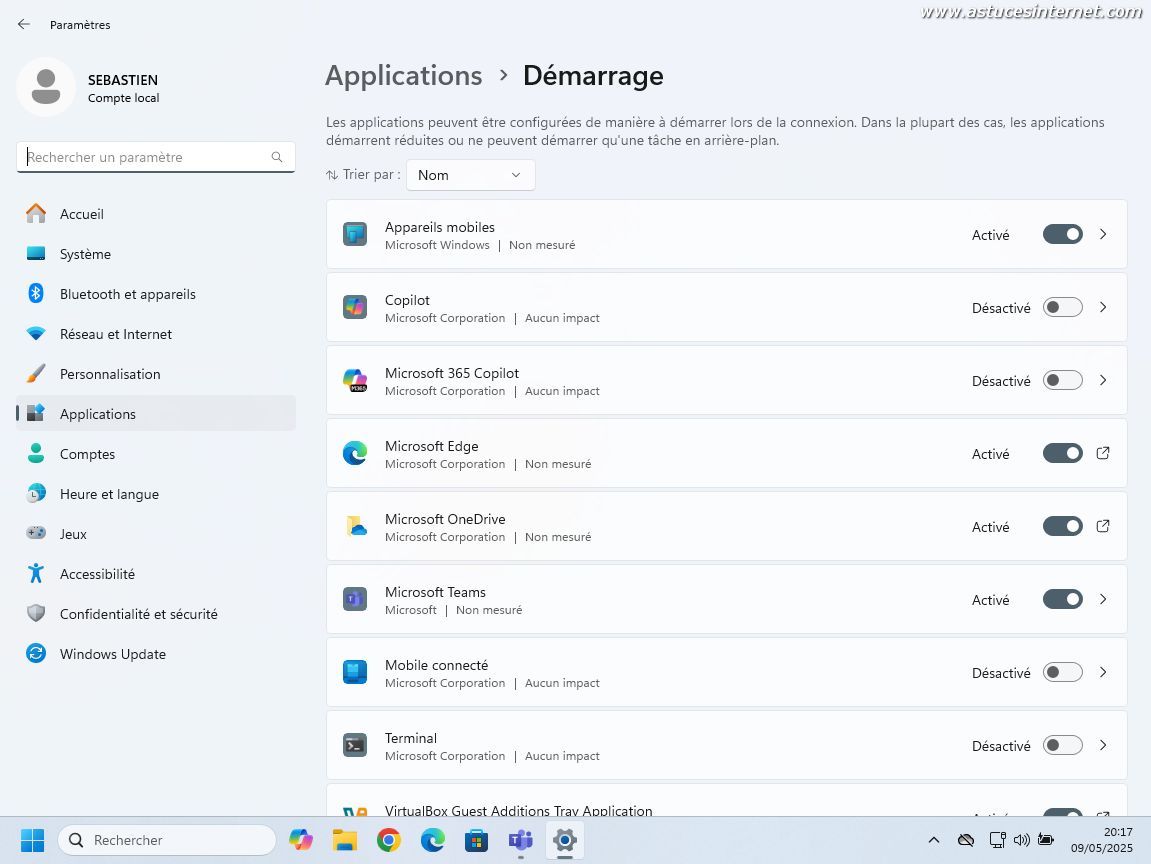1151x864 pixels.
Task: Disable Appareils mobiles startup toggle
Action: [x=1062, y=235]
